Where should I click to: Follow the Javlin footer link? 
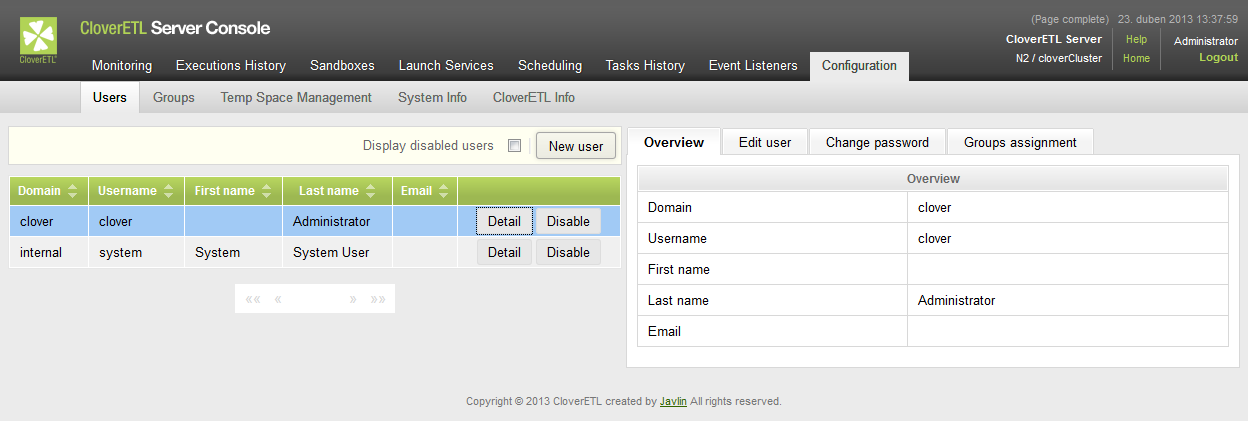coord(673,401)
